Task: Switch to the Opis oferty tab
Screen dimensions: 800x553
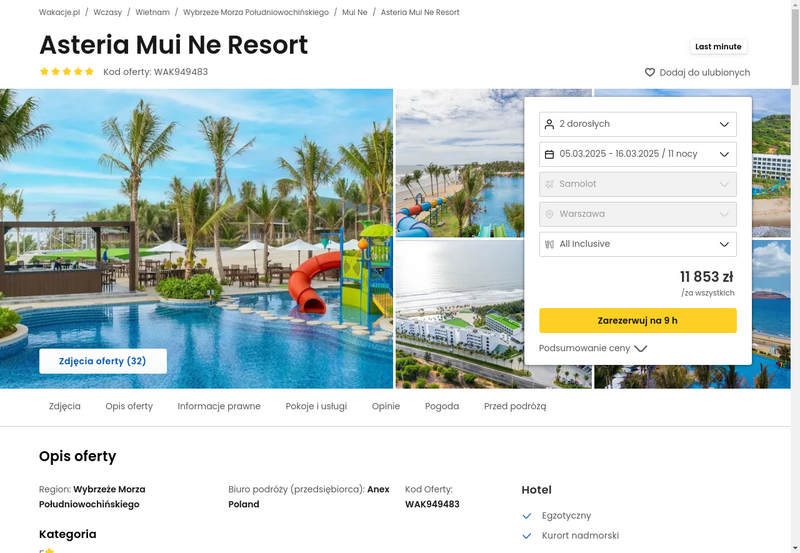Action: [x=129, y=406]
